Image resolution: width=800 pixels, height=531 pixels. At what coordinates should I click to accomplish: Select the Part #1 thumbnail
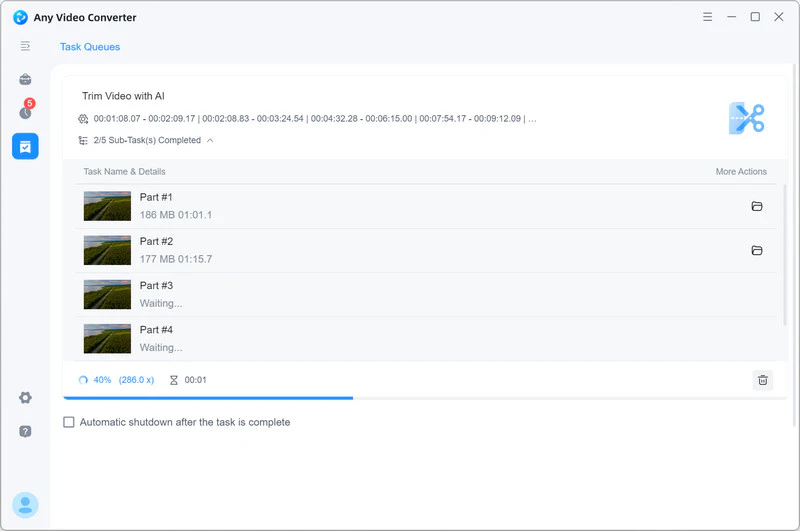[x=107, y=206]
